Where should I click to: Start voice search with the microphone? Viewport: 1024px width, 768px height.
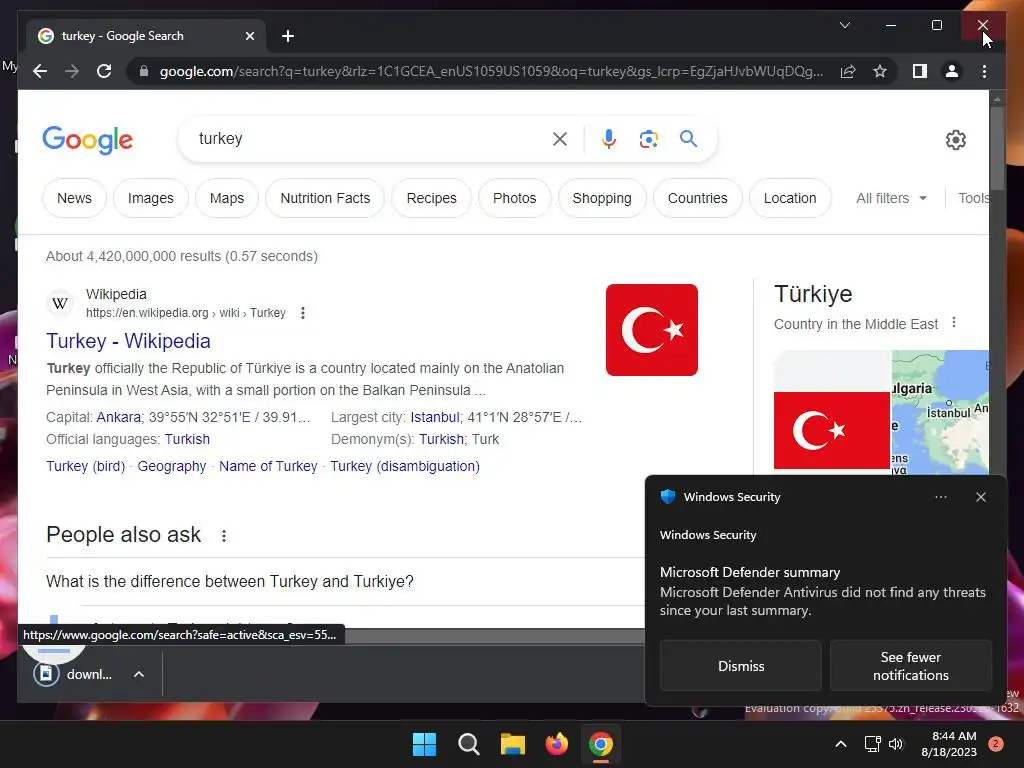tap(609, 138)
